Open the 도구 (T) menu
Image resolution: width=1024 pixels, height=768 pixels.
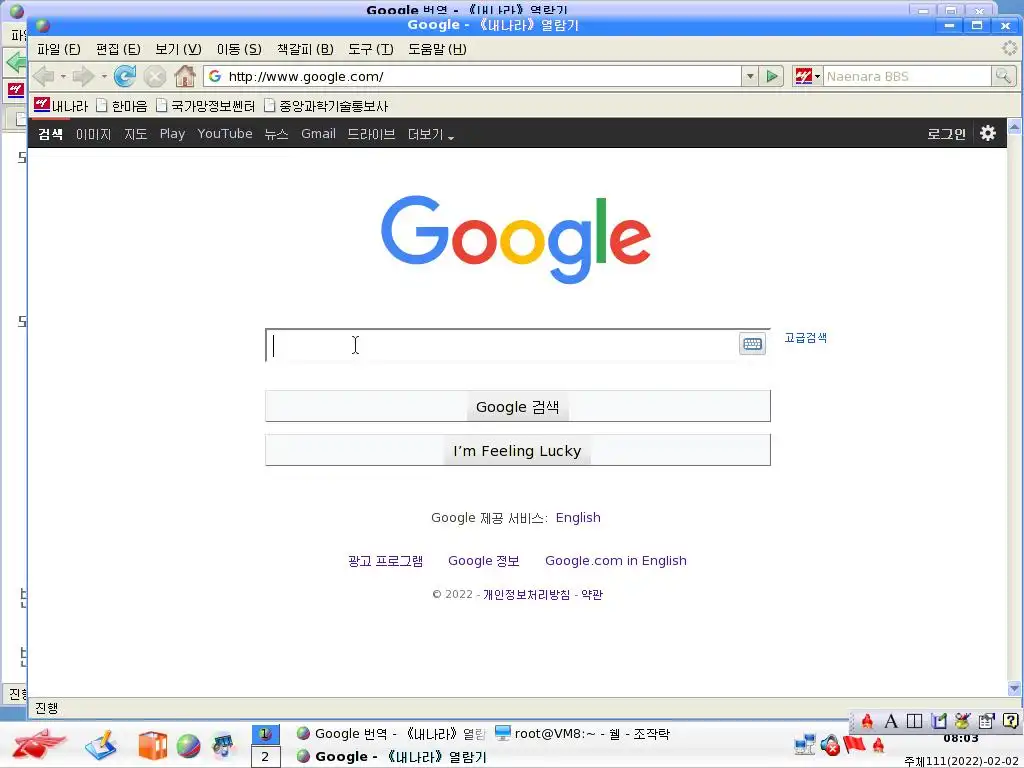pyautogui.click(x=371, y=49)
